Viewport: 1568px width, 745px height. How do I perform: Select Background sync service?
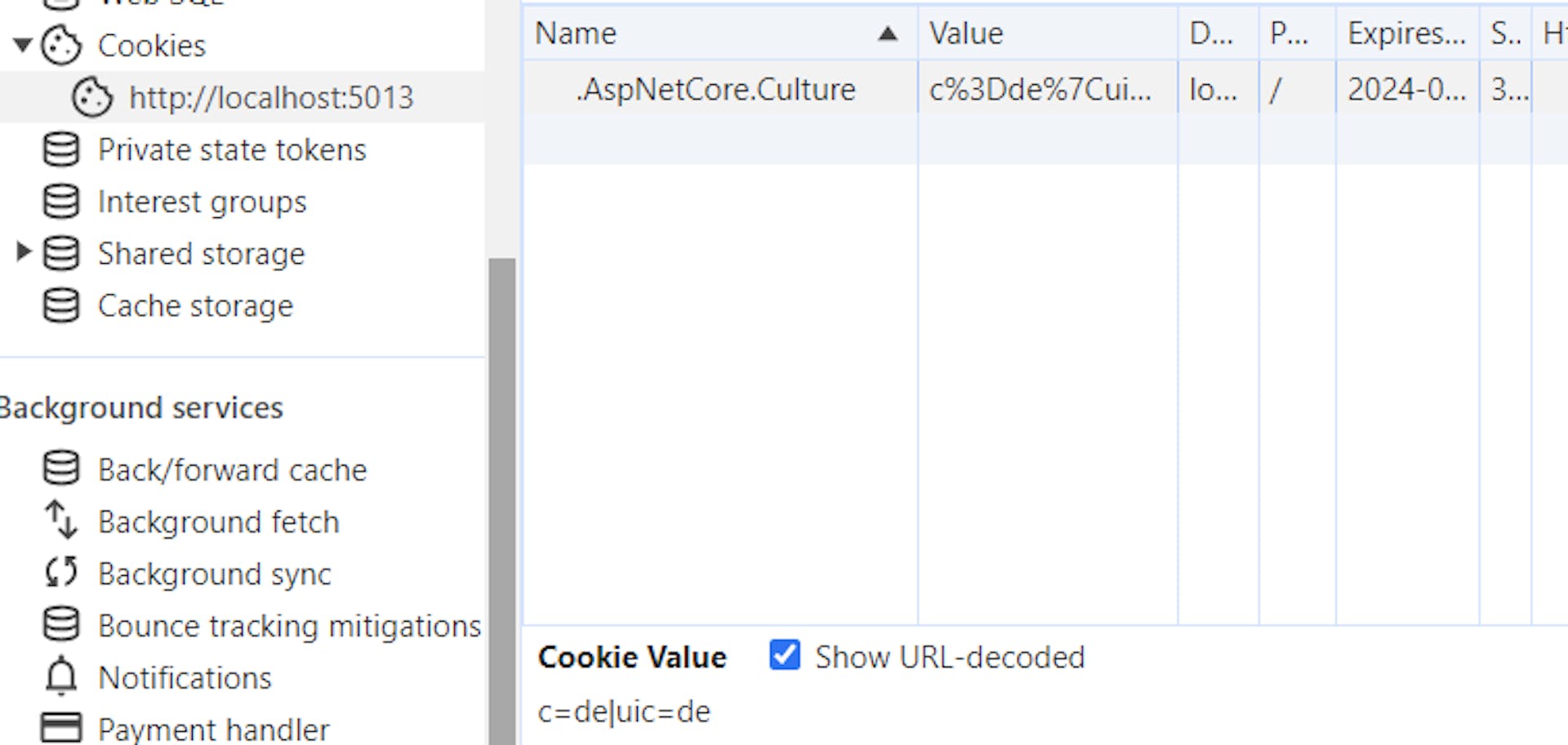tap(214, 573)
